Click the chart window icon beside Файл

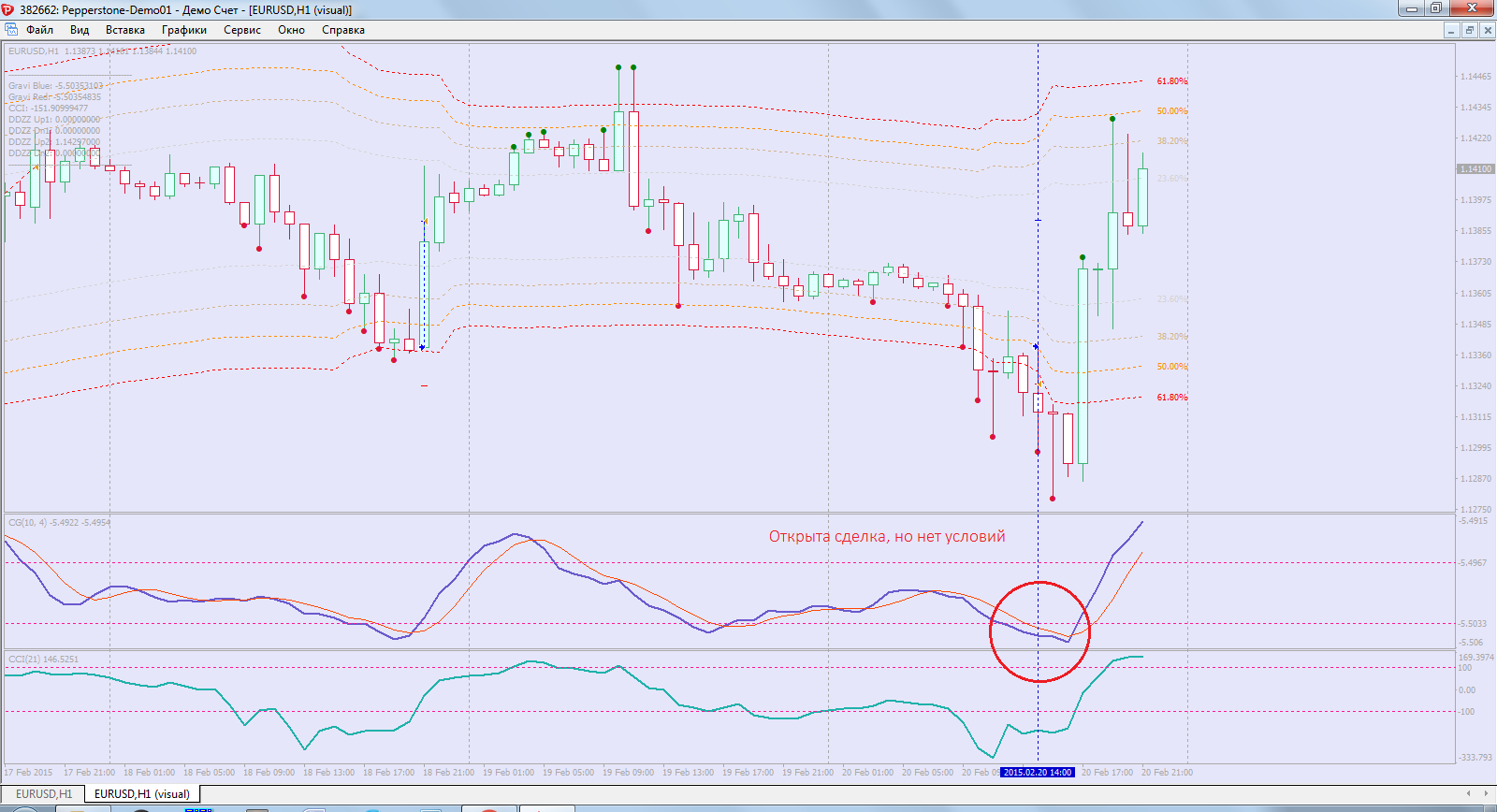(11, 30)
